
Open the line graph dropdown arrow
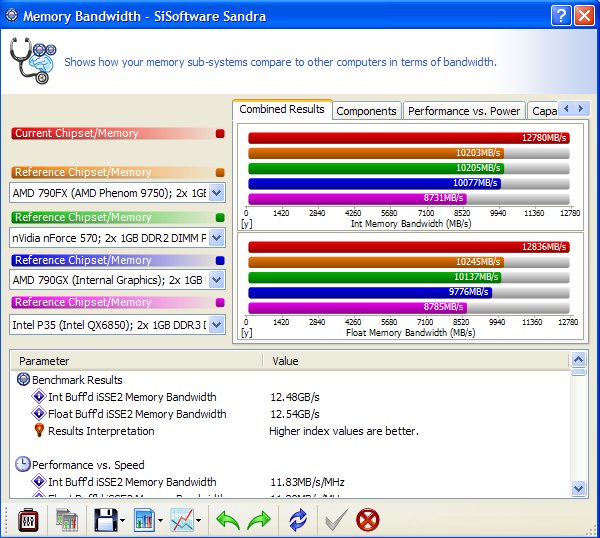[x=199, y=520]
